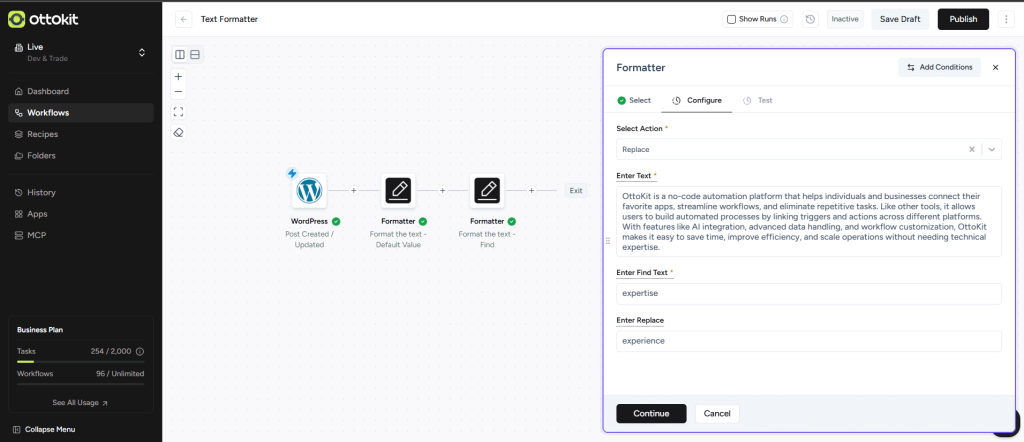
Task: Click the eraser icon on canvas toolbar
Action: tap(178, 132)
